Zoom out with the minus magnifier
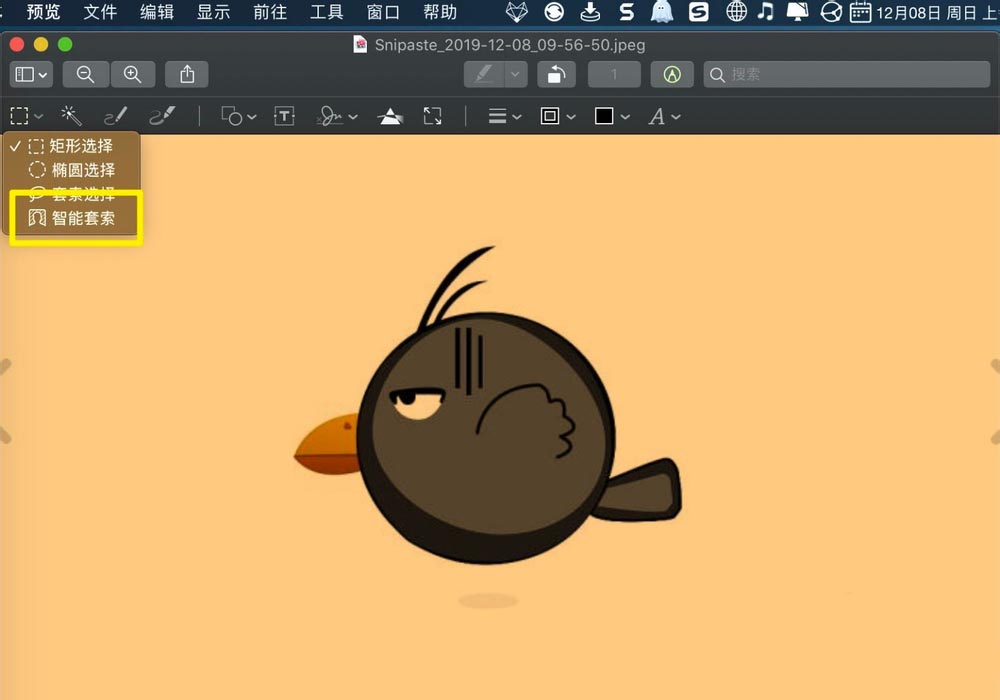Image resolution: width=1000 pixels, height=700 pixels. click(x=85, y=75)
